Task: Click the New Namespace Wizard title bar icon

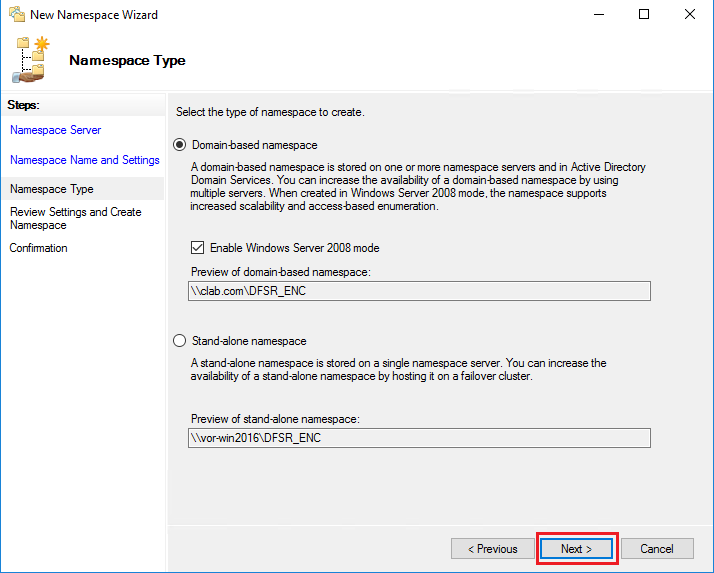Action: pyautogui.click(x=16, y=15)
